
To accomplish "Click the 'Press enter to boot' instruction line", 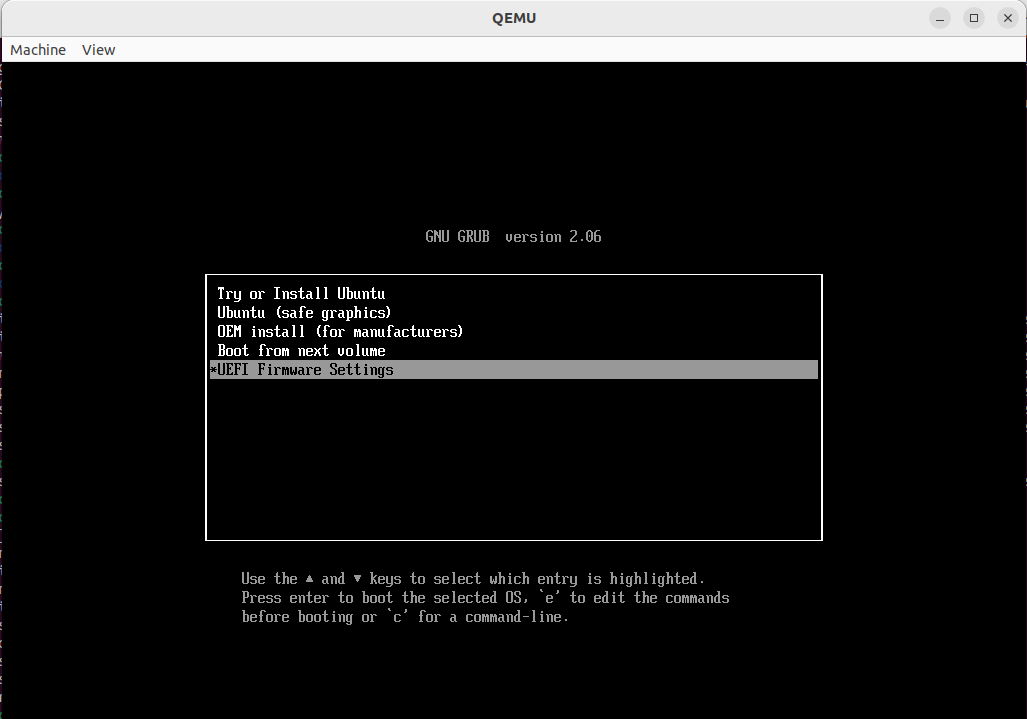I will click(485, 598).
